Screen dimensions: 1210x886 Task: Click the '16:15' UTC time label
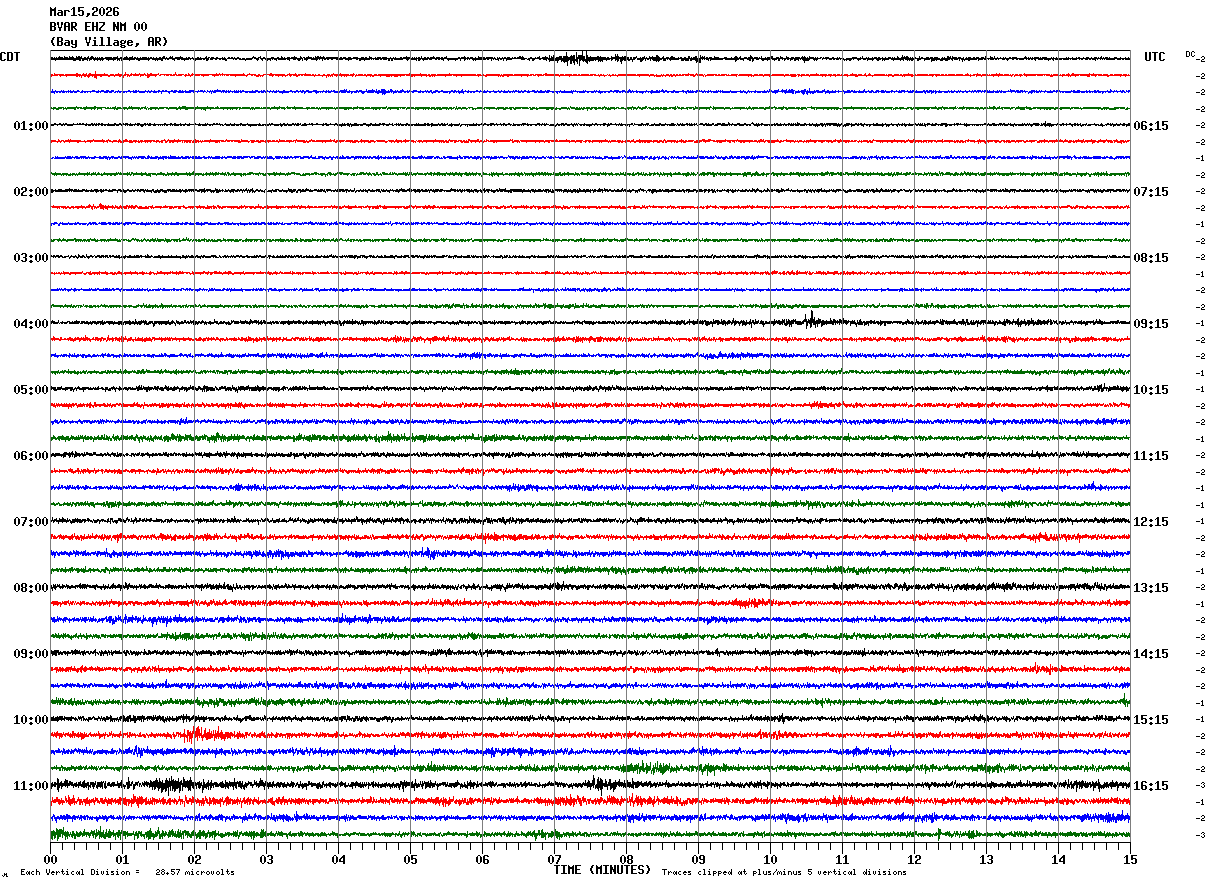pyautogui.click(x=1151, y=786)
